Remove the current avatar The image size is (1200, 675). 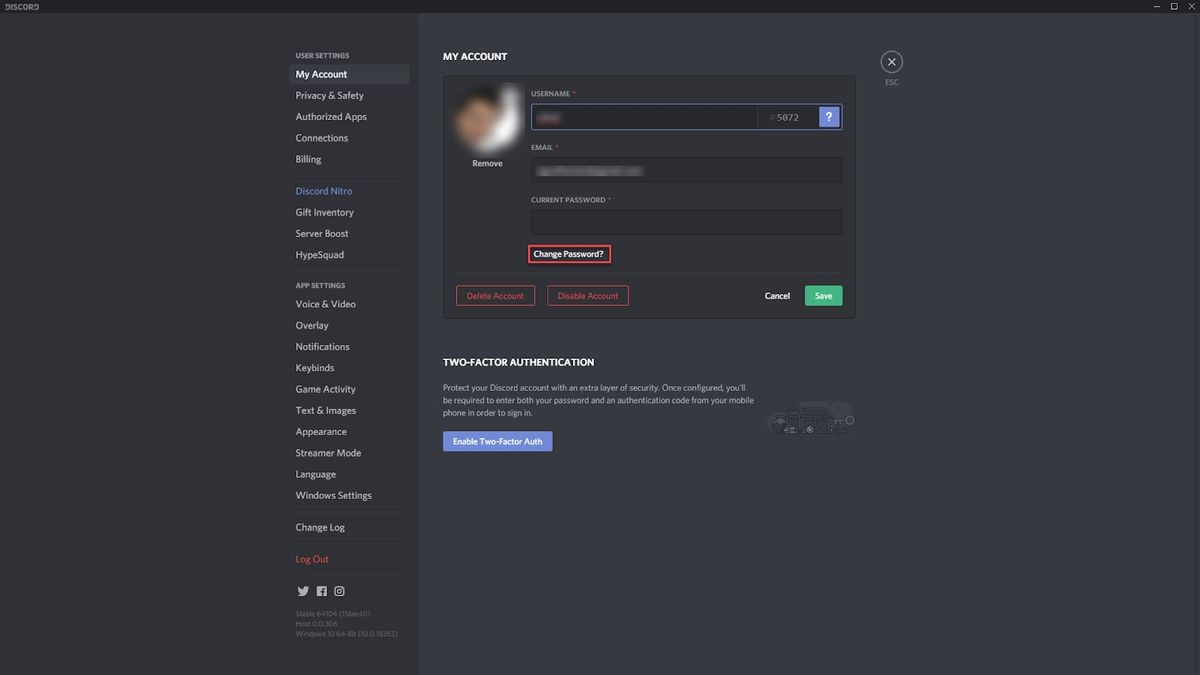click(487, 162)
